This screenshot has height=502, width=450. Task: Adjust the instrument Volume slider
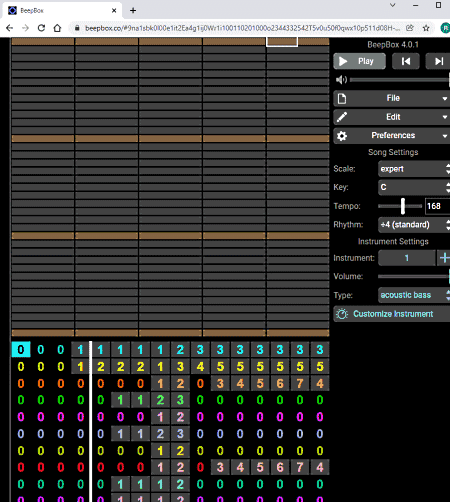[414, 276]
